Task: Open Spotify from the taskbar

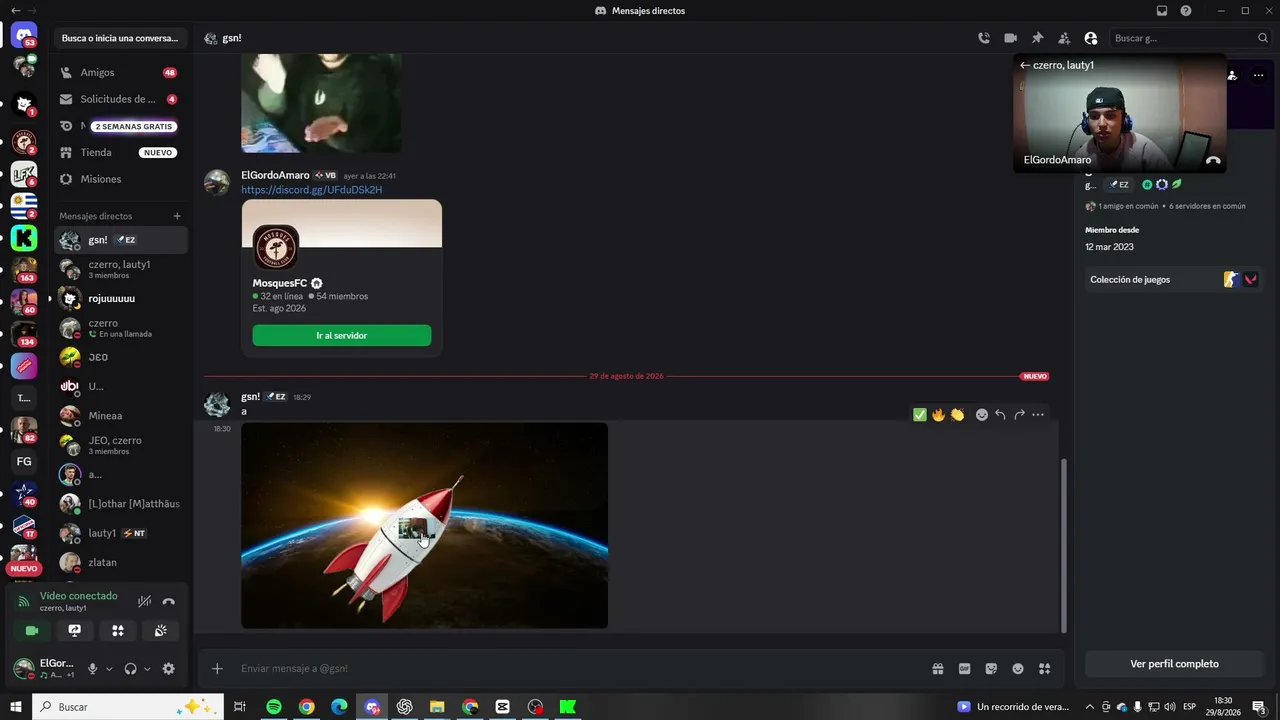Action: (274, 707)
